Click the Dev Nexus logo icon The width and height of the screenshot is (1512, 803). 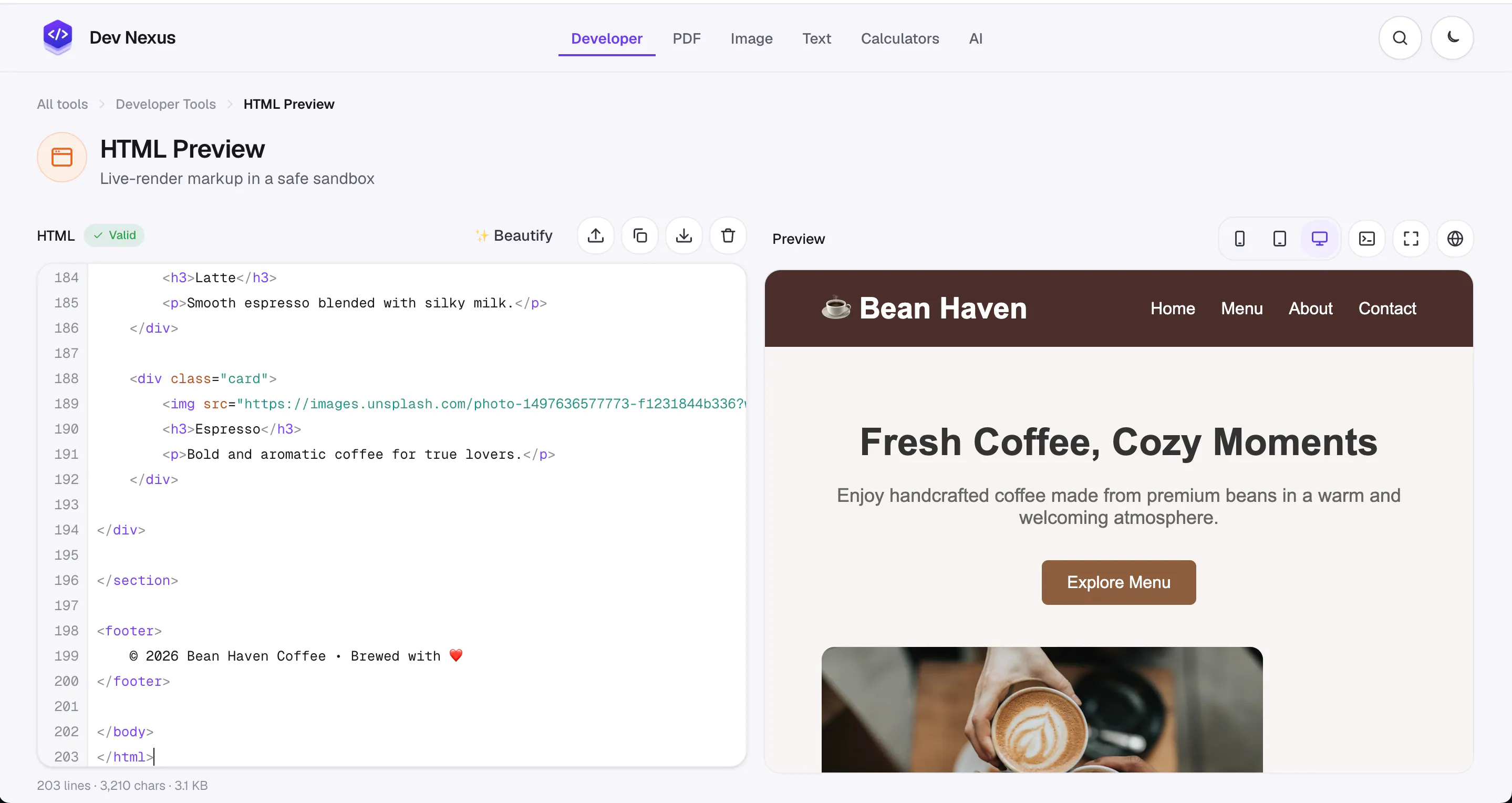(x=57, y=37)
